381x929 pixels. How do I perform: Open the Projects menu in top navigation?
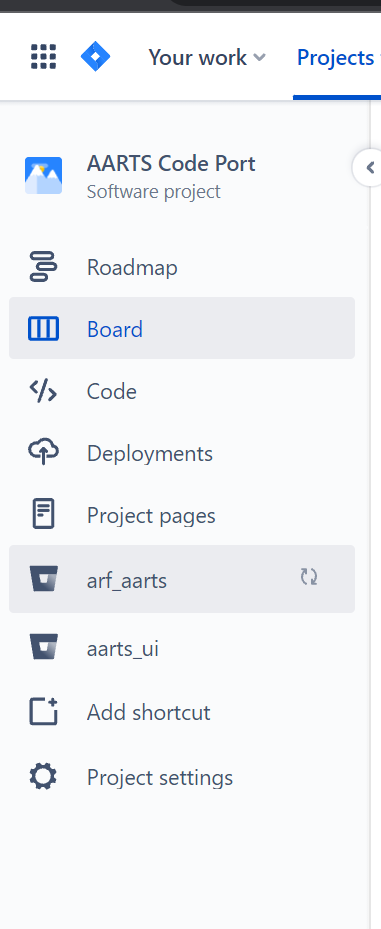[x=337, y=57]
